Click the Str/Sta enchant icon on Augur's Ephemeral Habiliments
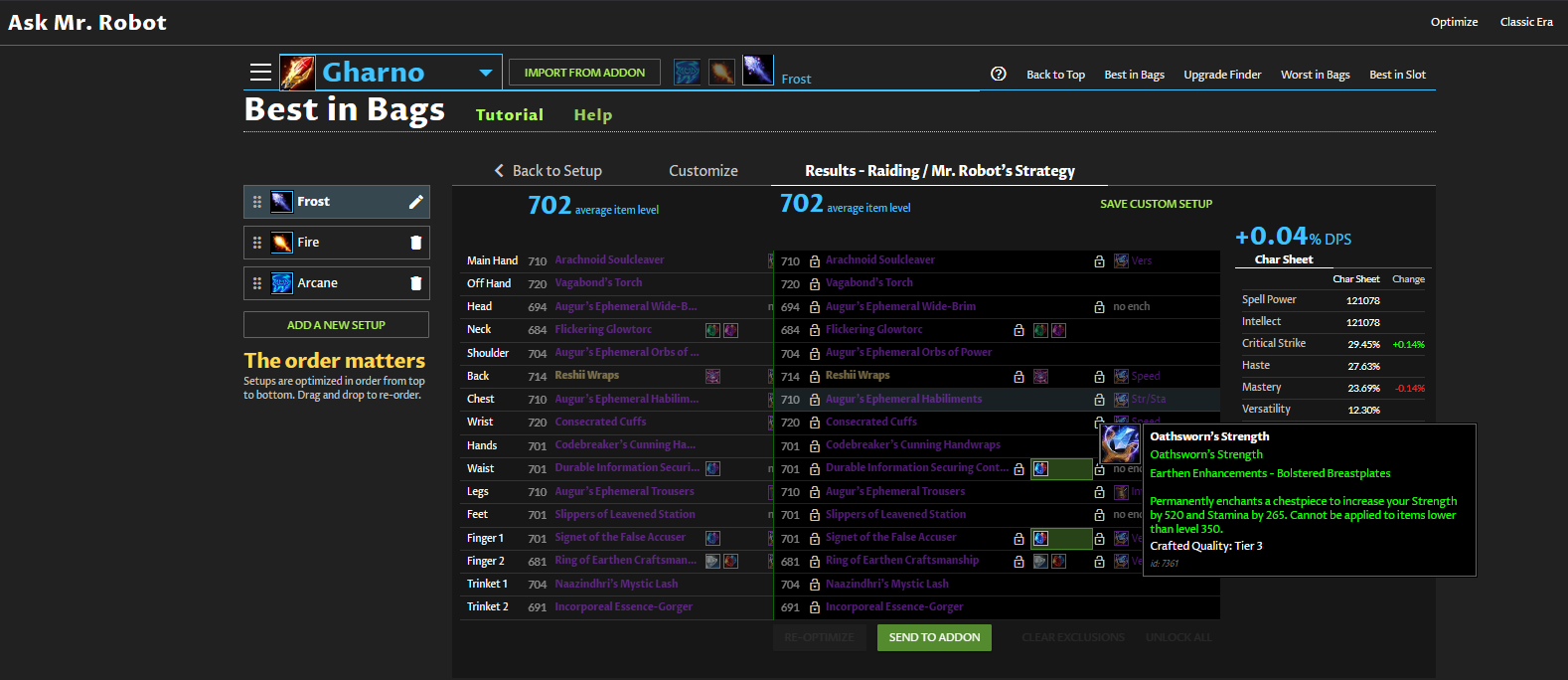This screenshot has height=680, width=1568. (1121, 399)
